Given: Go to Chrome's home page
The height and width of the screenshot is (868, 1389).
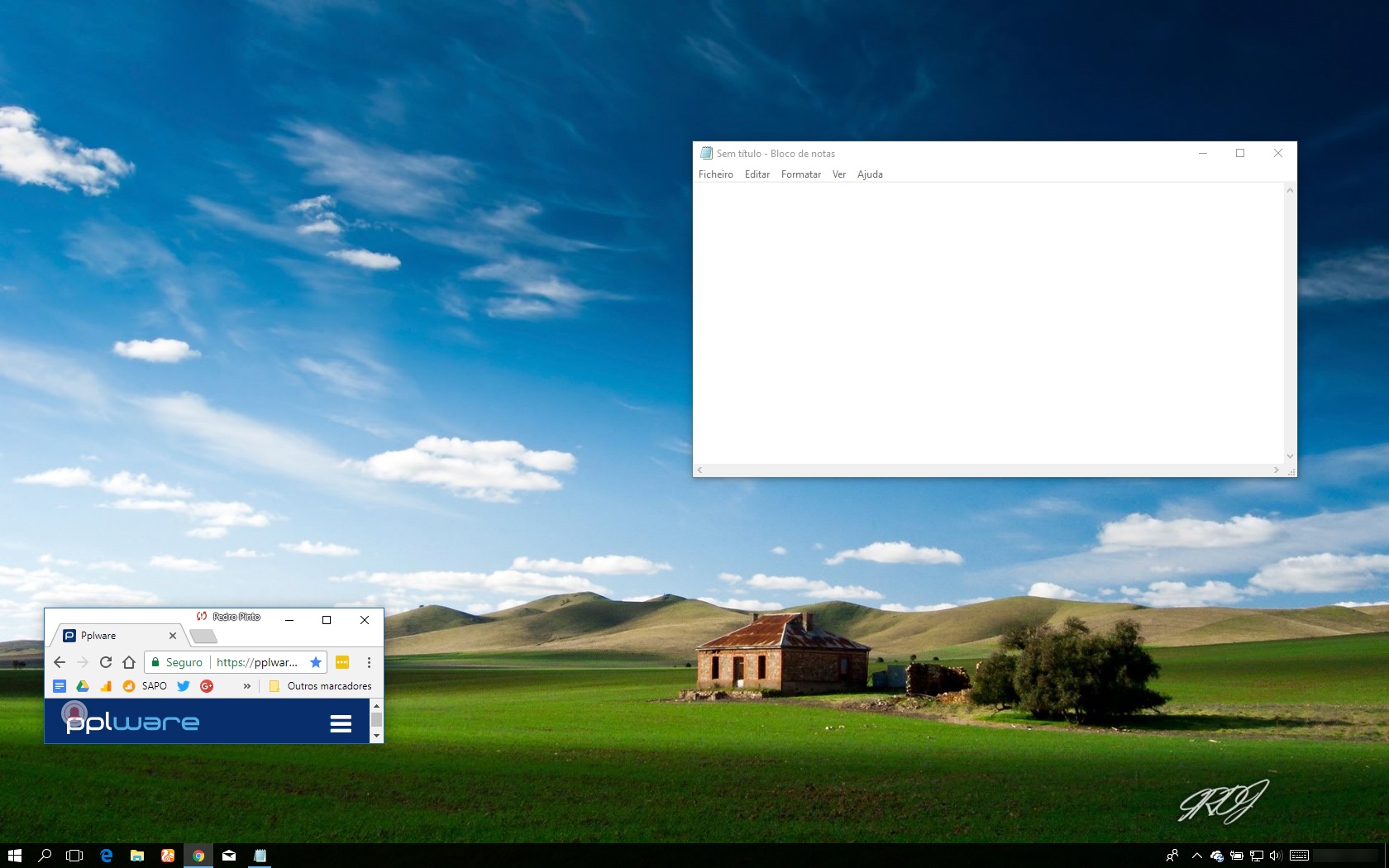Looking at the screenshot, I should click(128, 662).
